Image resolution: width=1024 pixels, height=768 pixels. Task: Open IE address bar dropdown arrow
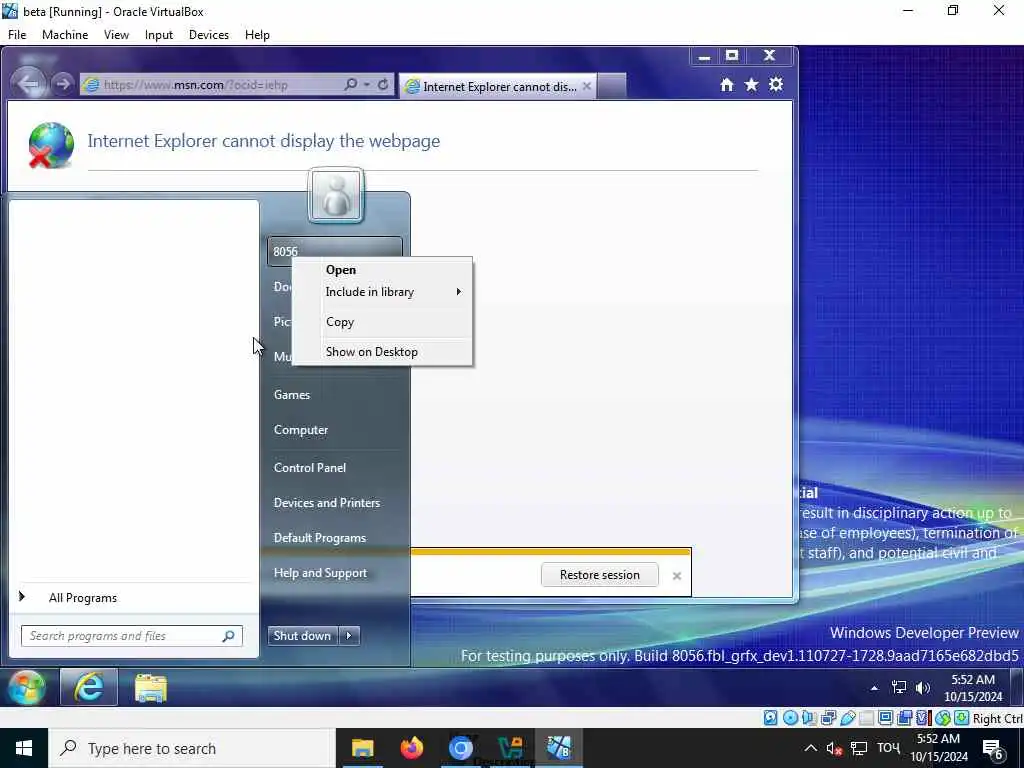click(x=367, y=84)
